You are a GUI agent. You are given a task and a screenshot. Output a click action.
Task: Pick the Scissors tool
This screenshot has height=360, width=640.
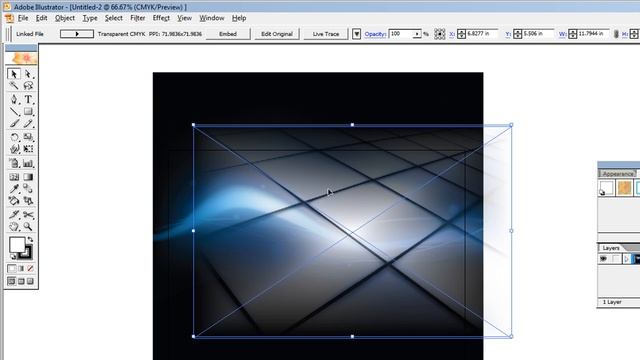(28, 214)
